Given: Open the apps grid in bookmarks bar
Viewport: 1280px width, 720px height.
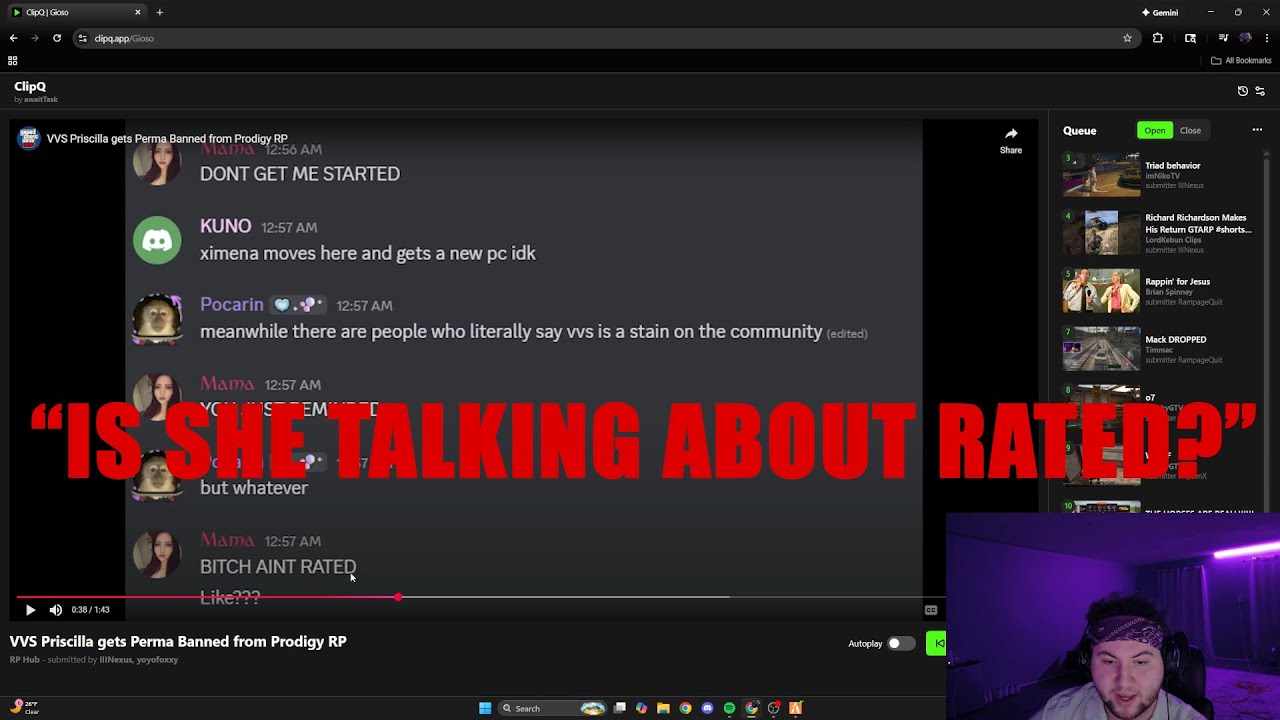Looking at the screenshot, I should click(x=13, y=60).
